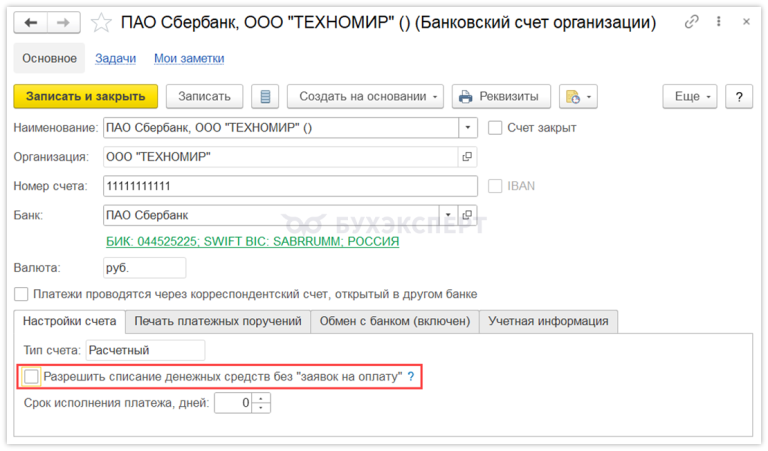The height and width of the screenshot is (451, 768).
Task: Click the forward navigation arrow
Action: click(62, 22)
